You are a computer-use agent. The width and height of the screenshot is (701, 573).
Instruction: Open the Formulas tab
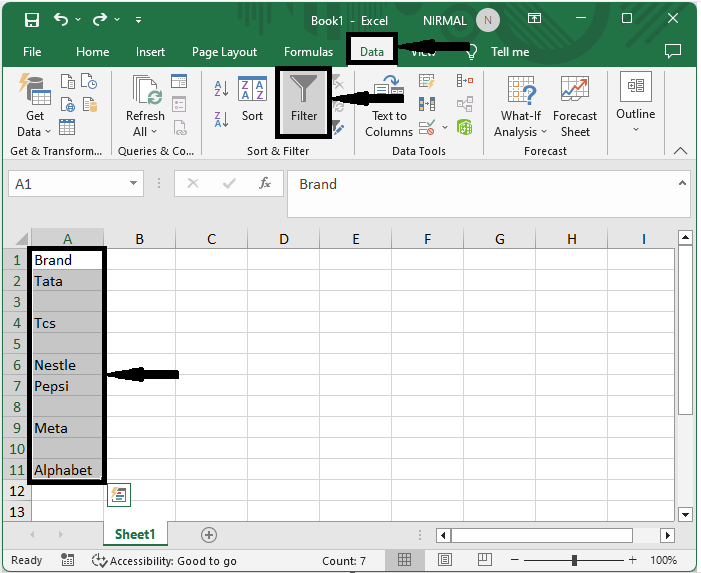(x=308, y=52)
